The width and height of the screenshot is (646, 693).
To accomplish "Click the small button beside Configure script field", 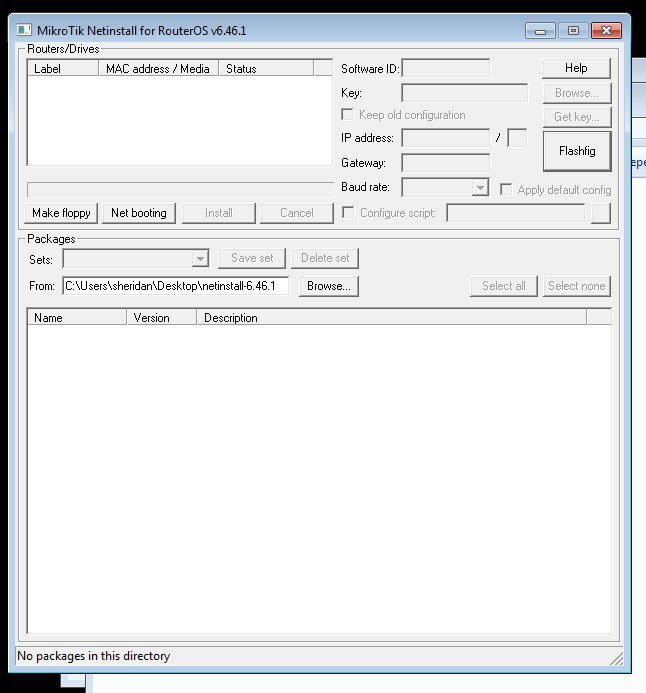I will click(x=601, y=213).
